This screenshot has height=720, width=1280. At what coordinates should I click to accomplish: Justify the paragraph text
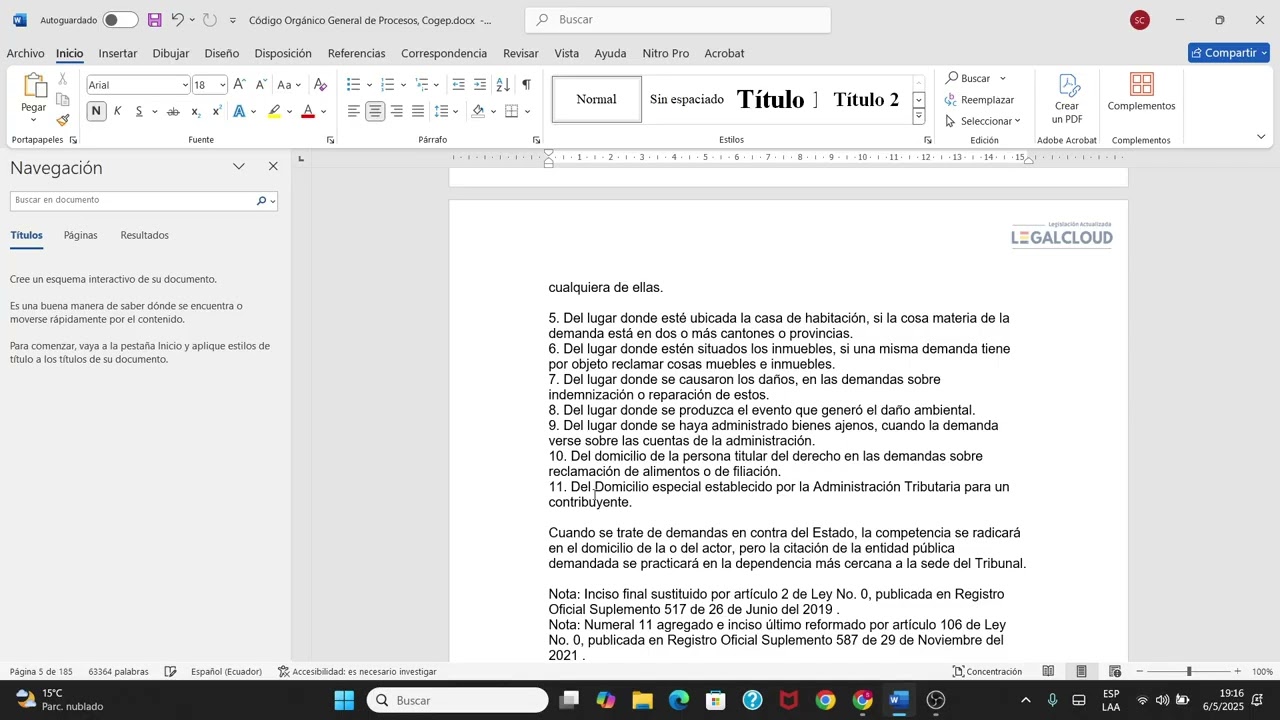click(x=418, y=111)
